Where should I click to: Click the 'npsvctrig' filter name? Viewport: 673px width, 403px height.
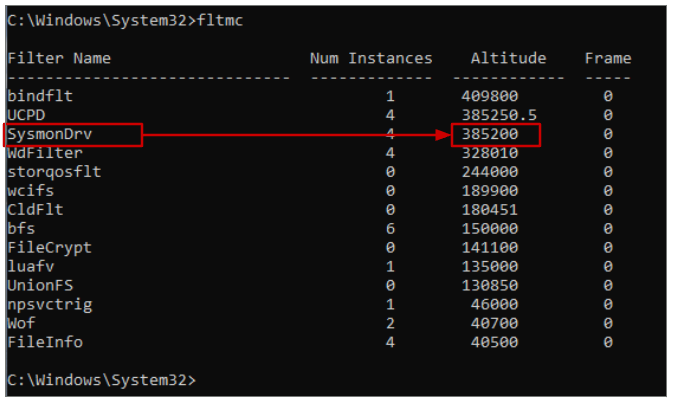[50, 305]
